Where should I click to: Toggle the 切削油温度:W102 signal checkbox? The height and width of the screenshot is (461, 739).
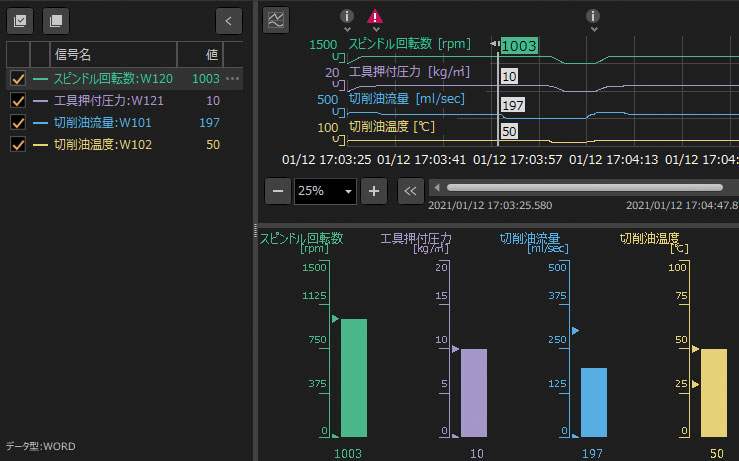pyautogui.click(x=17, y=144)
